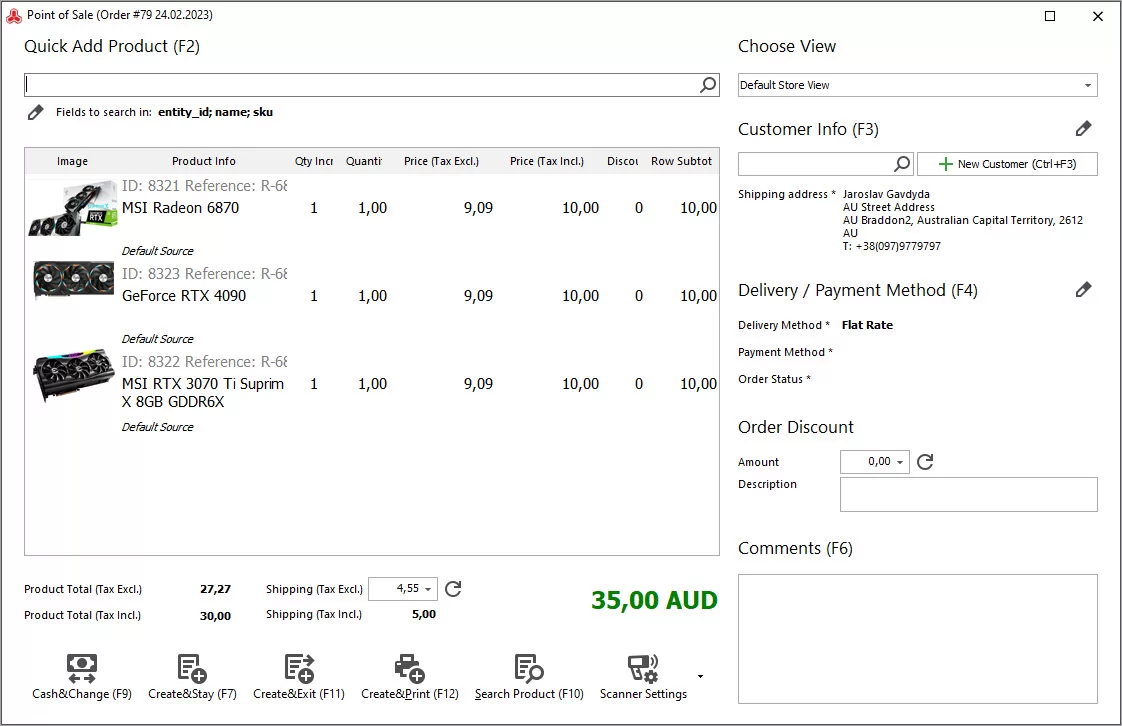Click the Quick Add Product search magnifier icon

(x=708, y=85)
